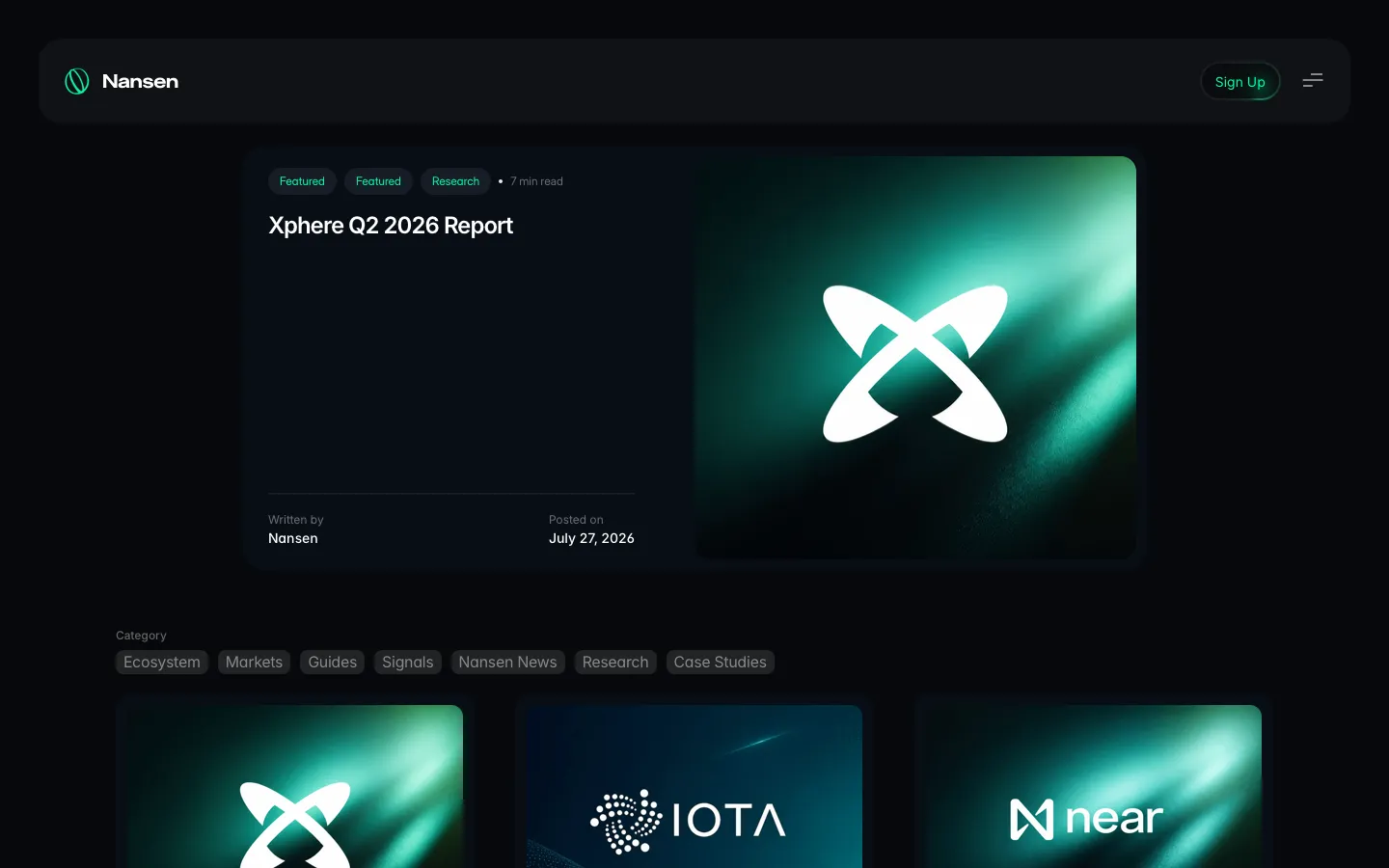Filter by Case Studies category
The height and width of the screenshot is (868, 1389).
click(x=720, y=662)
